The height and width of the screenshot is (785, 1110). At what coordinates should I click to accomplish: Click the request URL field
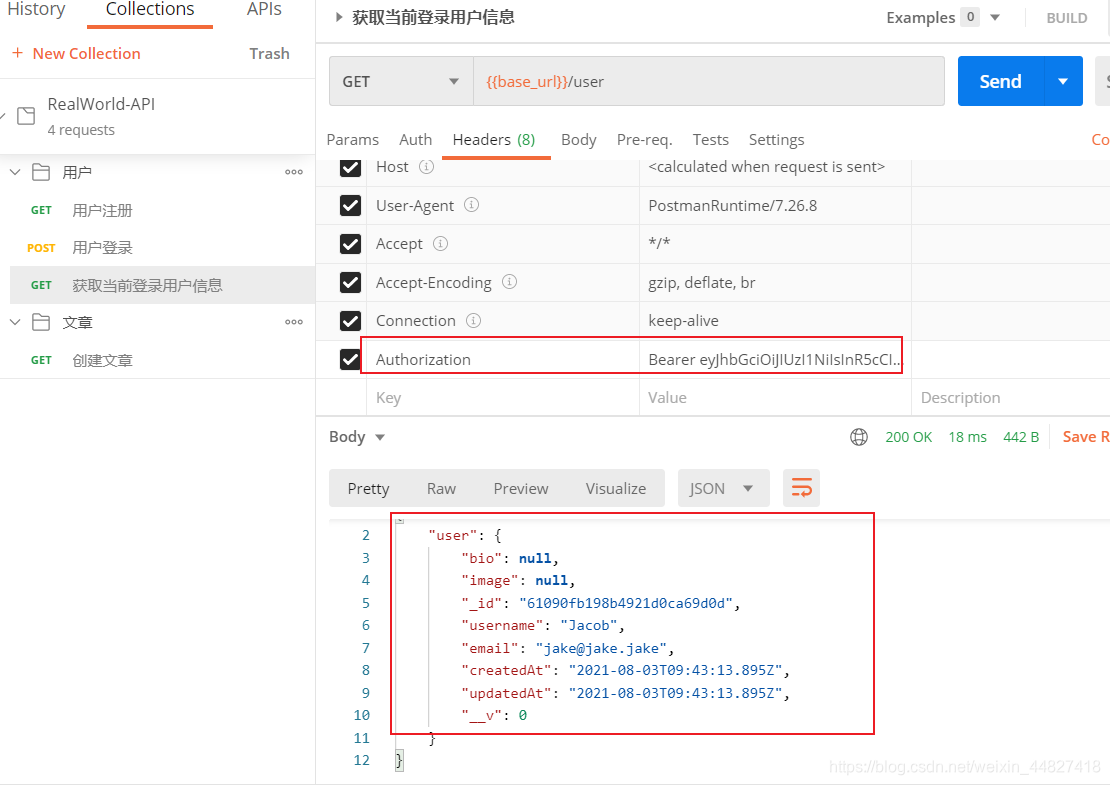pos(709,81)
